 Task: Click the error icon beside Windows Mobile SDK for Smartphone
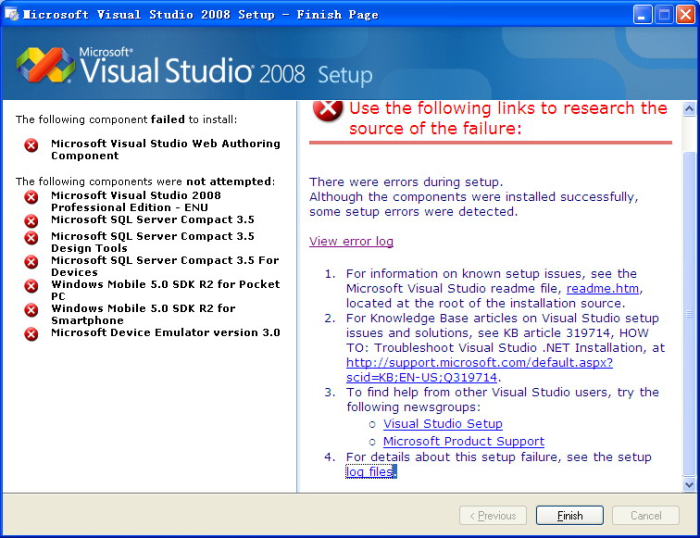pyautogui.click(x=31, y=310)
